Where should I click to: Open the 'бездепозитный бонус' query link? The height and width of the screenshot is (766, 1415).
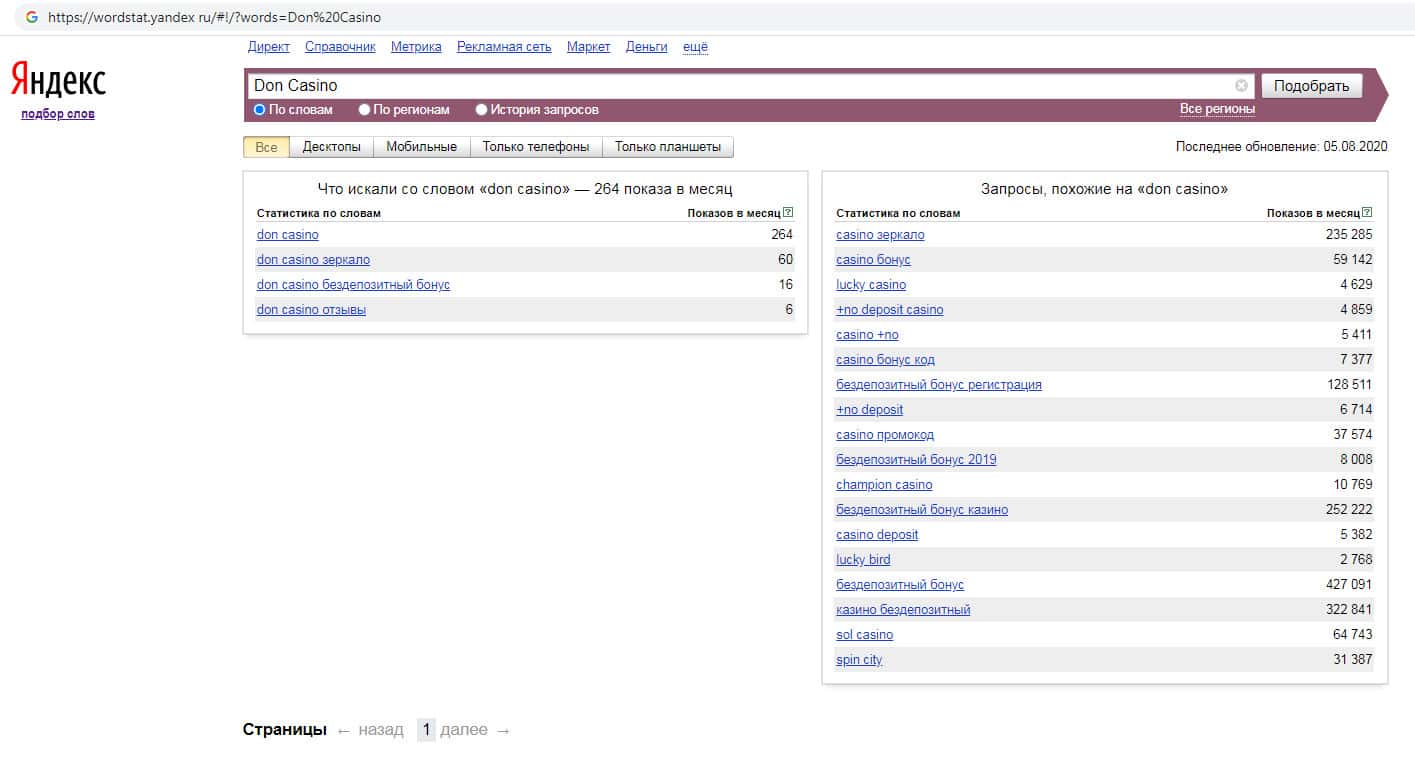(x=900, y=585)
